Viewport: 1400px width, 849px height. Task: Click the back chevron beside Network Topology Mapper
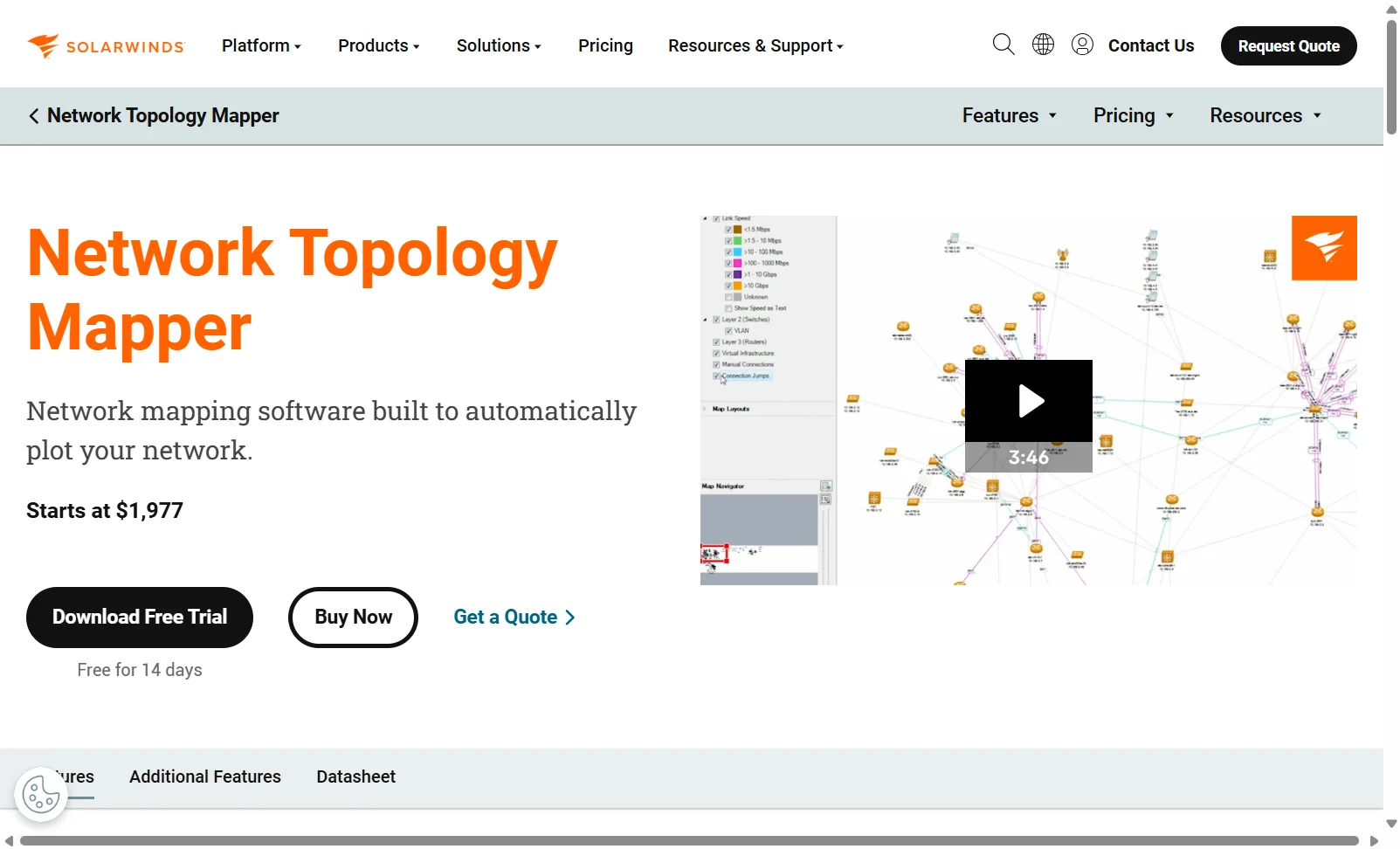point(33,116)
